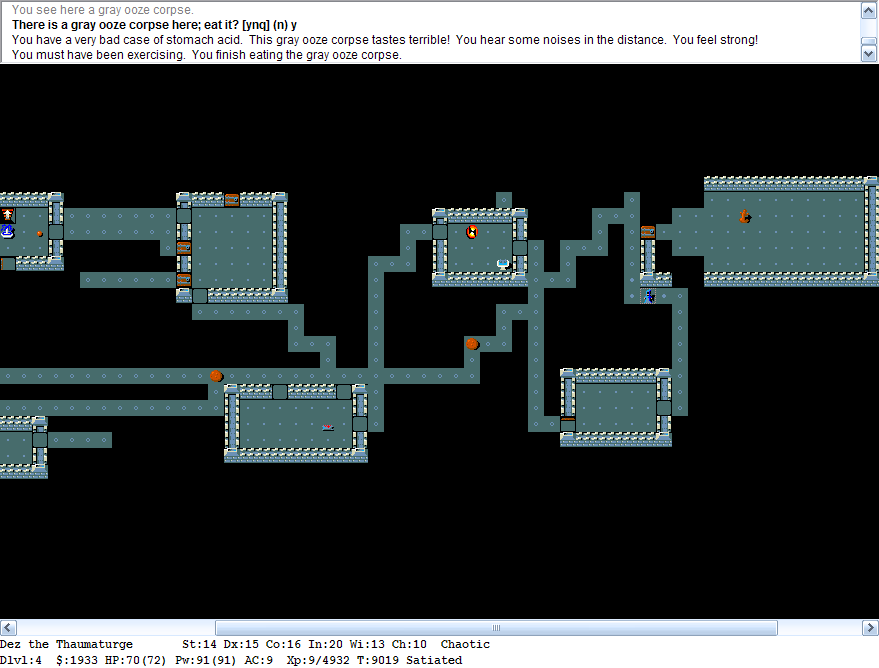The width and height of the screenshot is (879, 668).
Task: Click the 'Pw:91(91)' power status
Action: [x=206, y=660]
